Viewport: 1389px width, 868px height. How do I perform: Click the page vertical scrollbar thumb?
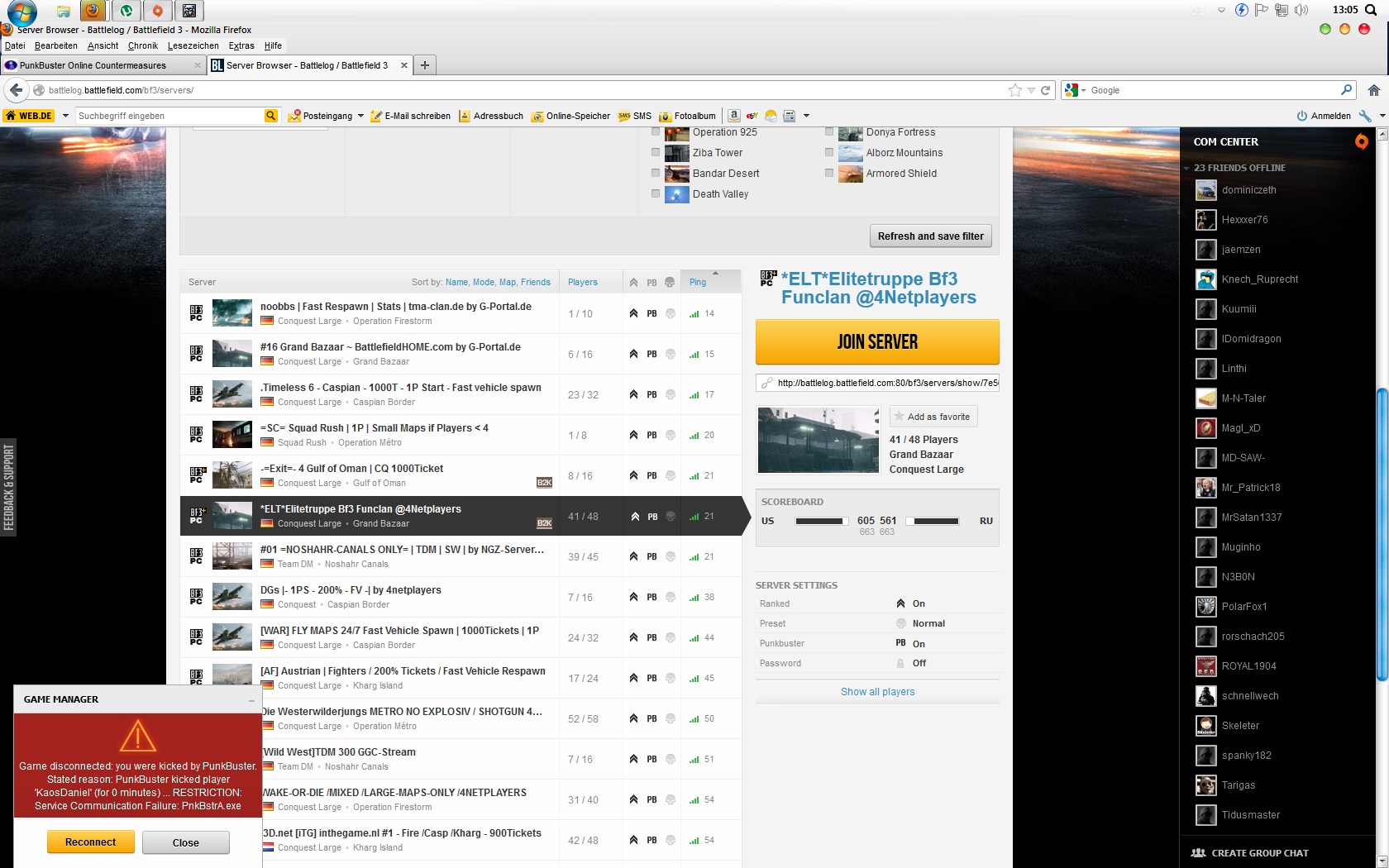click(1382, 535)
